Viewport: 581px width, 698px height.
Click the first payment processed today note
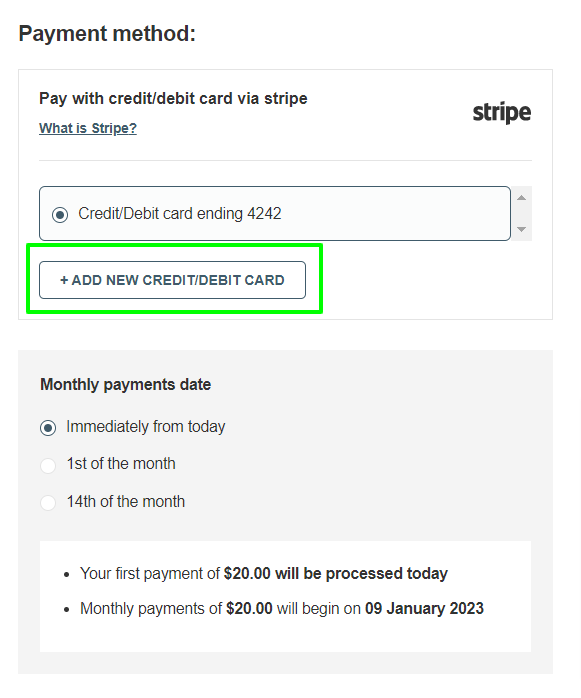tap(264, 573)
